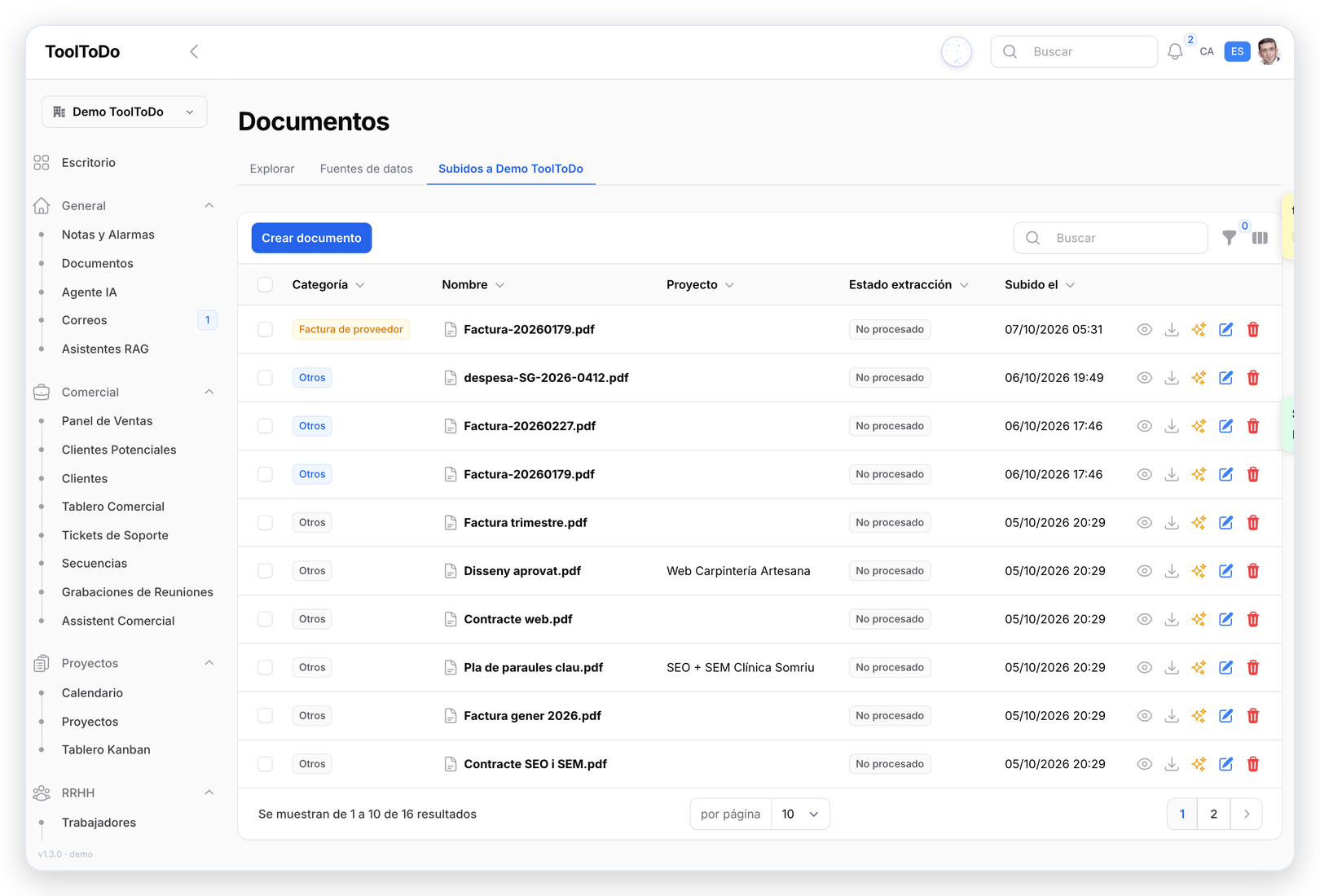Switch to the Fuentes de datos tab
The image size is (1320, 896).
pos(367,169)
